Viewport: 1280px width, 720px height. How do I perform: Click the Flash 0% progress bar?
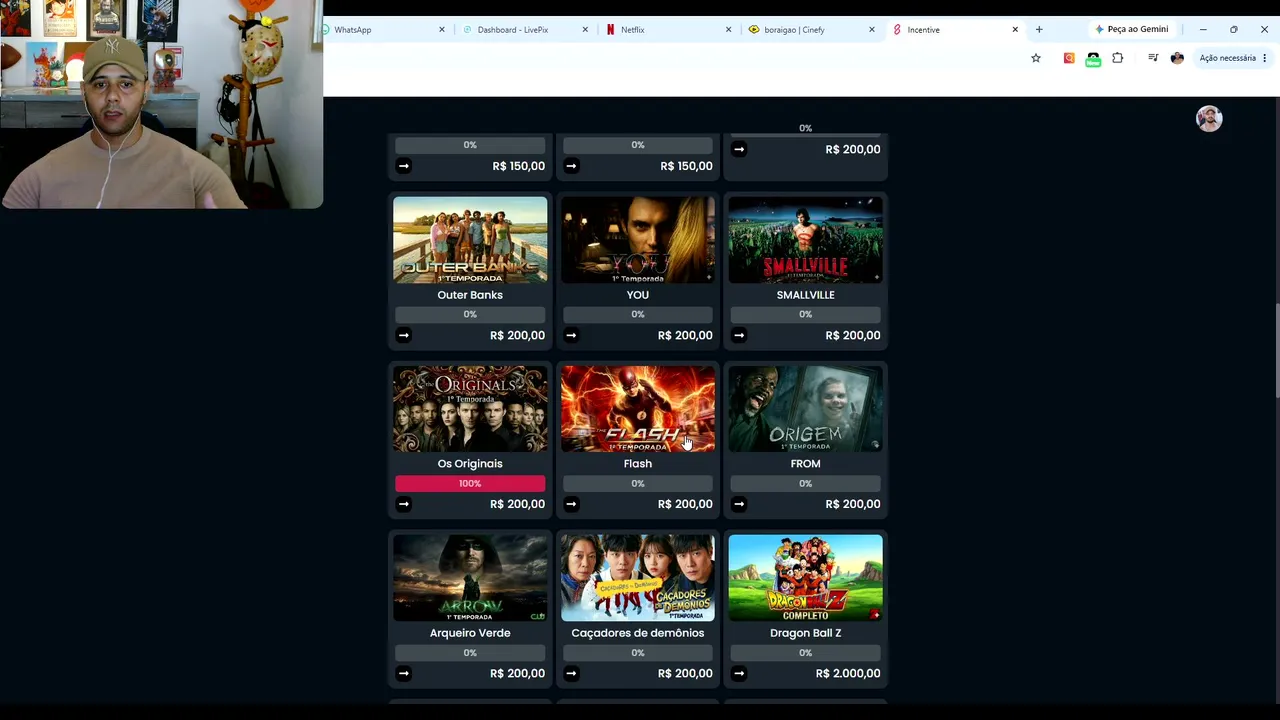coord(638,484)
